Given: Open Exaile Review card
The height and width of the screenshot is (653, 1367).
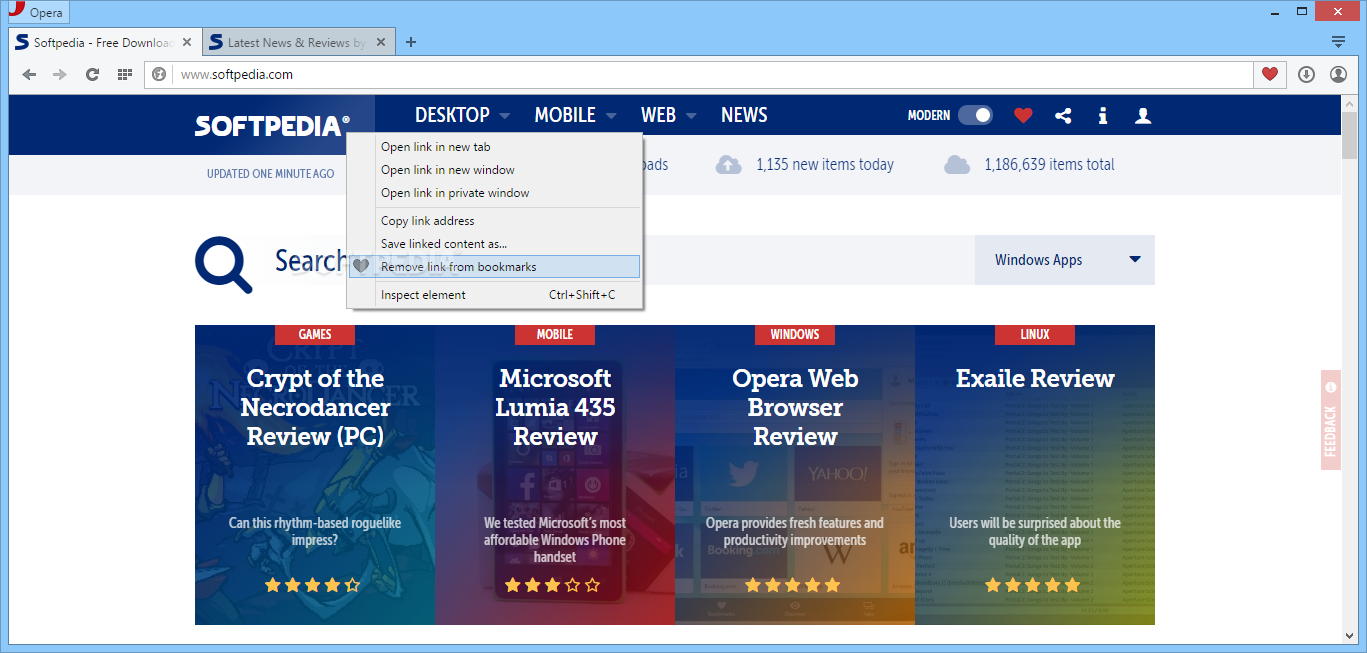Looking at the screenshot, I should coord(1035,475).
